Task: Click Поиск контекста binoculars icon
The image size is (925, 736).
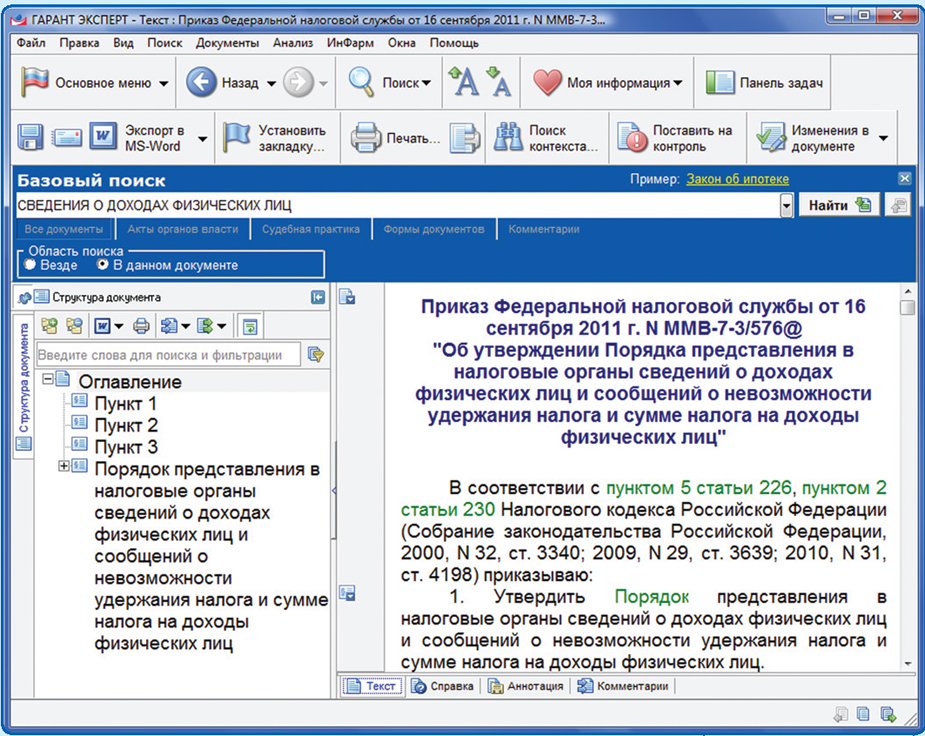Action: (x=509, y=138)
